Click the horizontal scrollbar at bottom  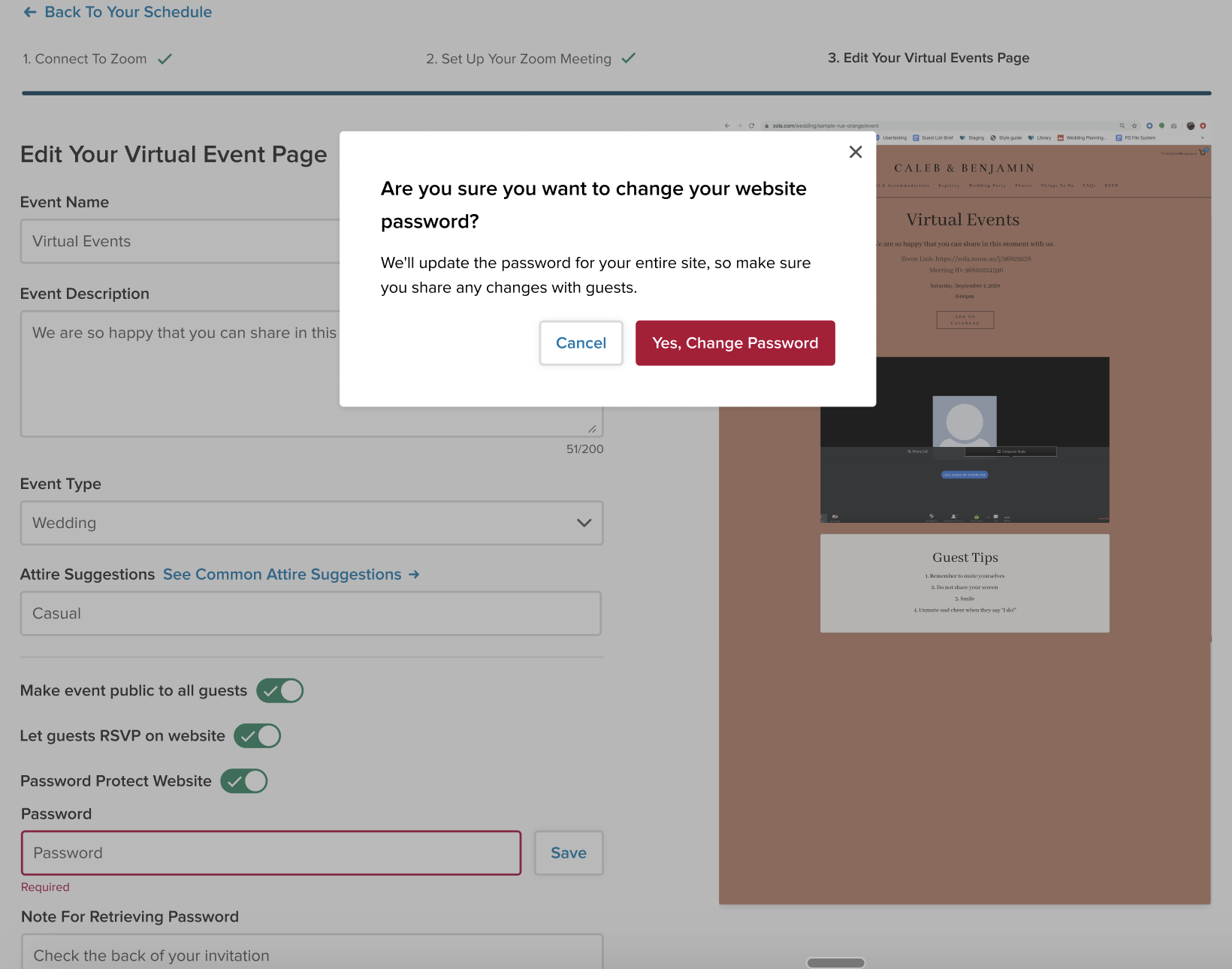pos(835,963)
